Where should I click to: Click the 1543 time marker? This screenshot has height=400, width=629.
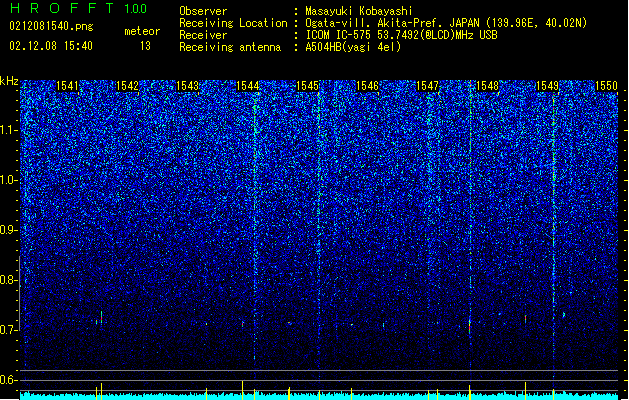[x=187, y=86]
